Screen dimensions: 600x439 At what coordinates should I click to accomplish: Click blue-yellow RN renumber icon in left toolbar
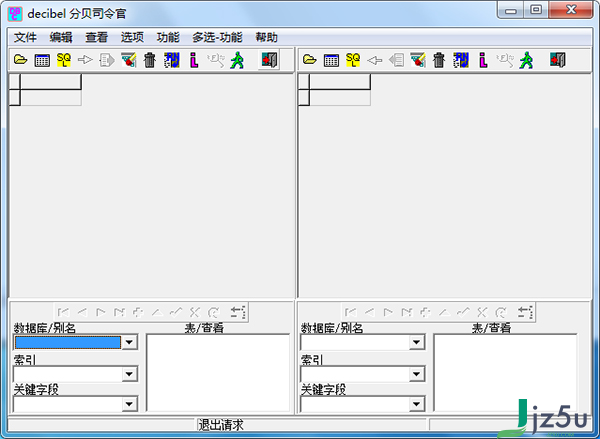[x=172, y=60]
